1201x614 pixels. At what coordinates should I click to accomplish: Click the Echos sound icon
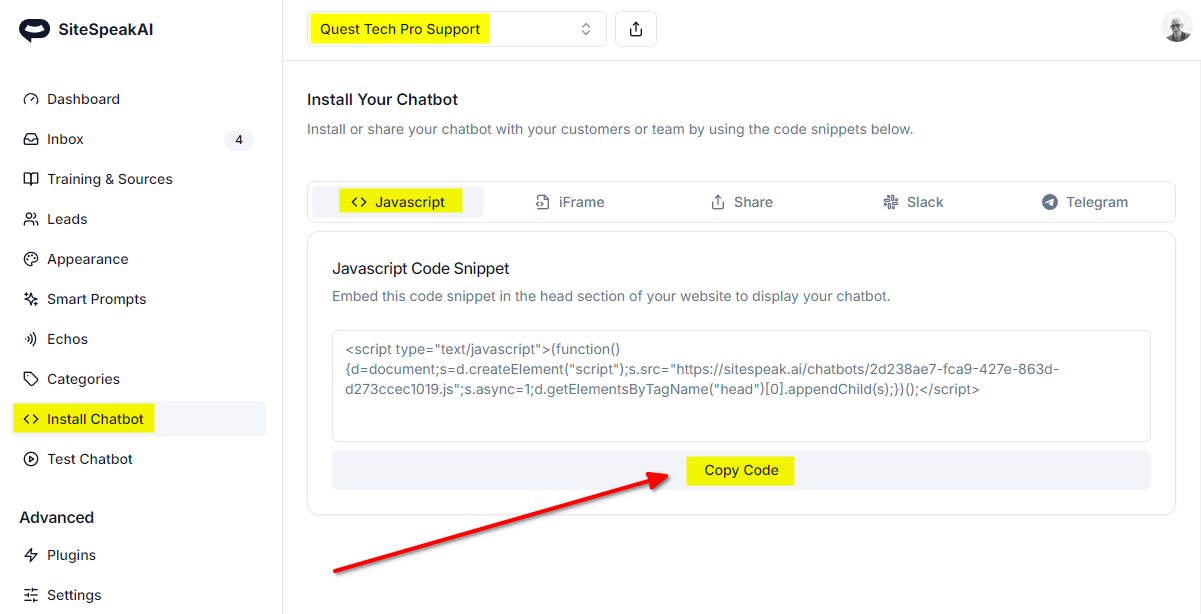(x=31, y=339)
